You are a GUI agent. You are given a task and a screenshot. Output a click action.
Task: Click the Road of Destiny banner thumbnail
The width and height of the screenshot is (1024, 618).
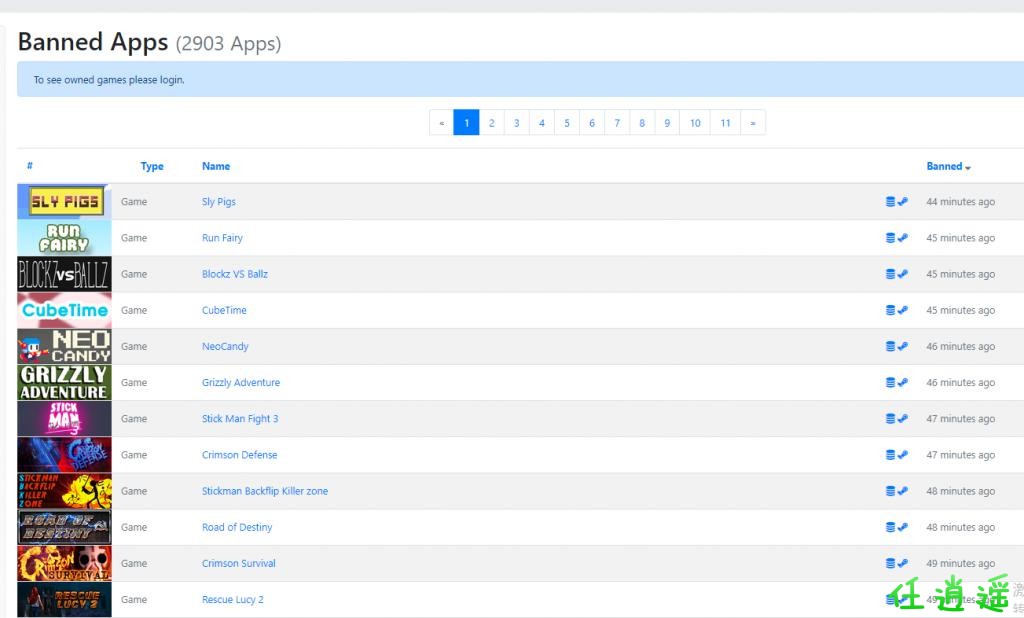(64, 527)
